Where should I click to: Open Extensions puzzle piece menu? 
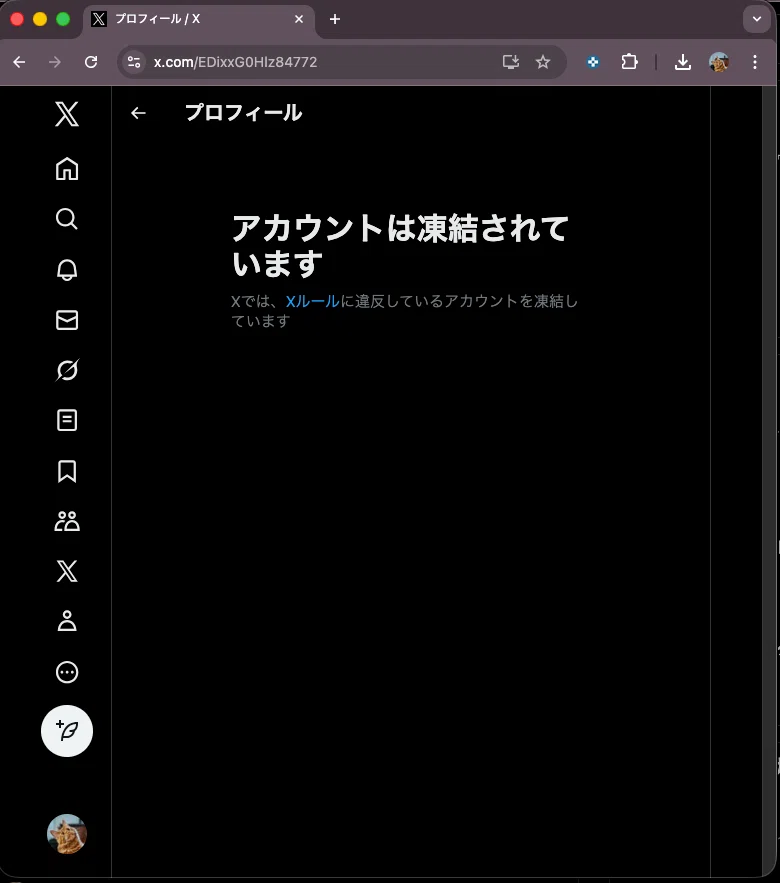tap(629, 62)
